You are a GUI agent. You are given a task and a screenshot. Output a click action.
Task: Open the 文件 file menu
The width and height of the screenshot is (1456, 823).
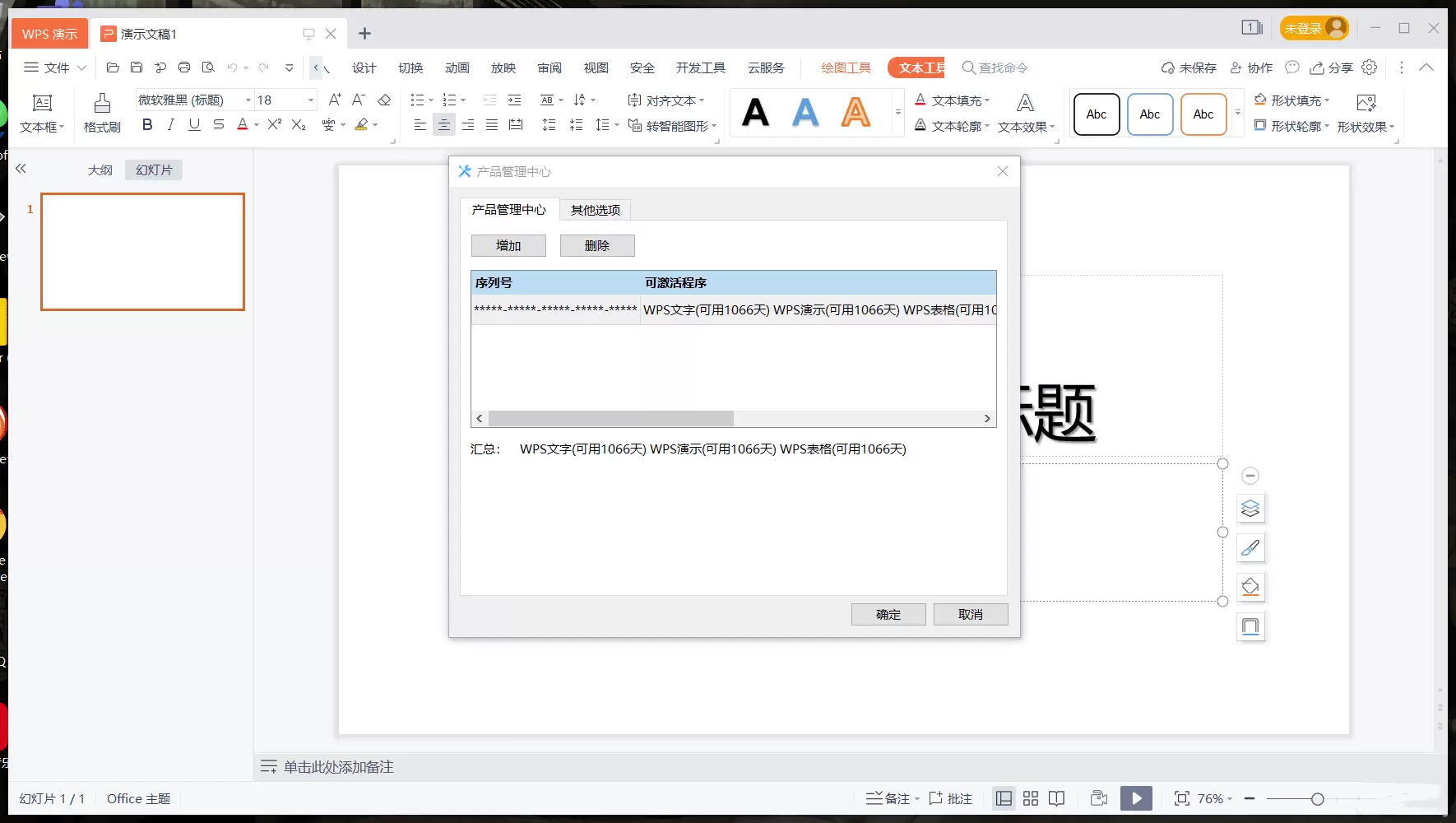click(54, 67)
